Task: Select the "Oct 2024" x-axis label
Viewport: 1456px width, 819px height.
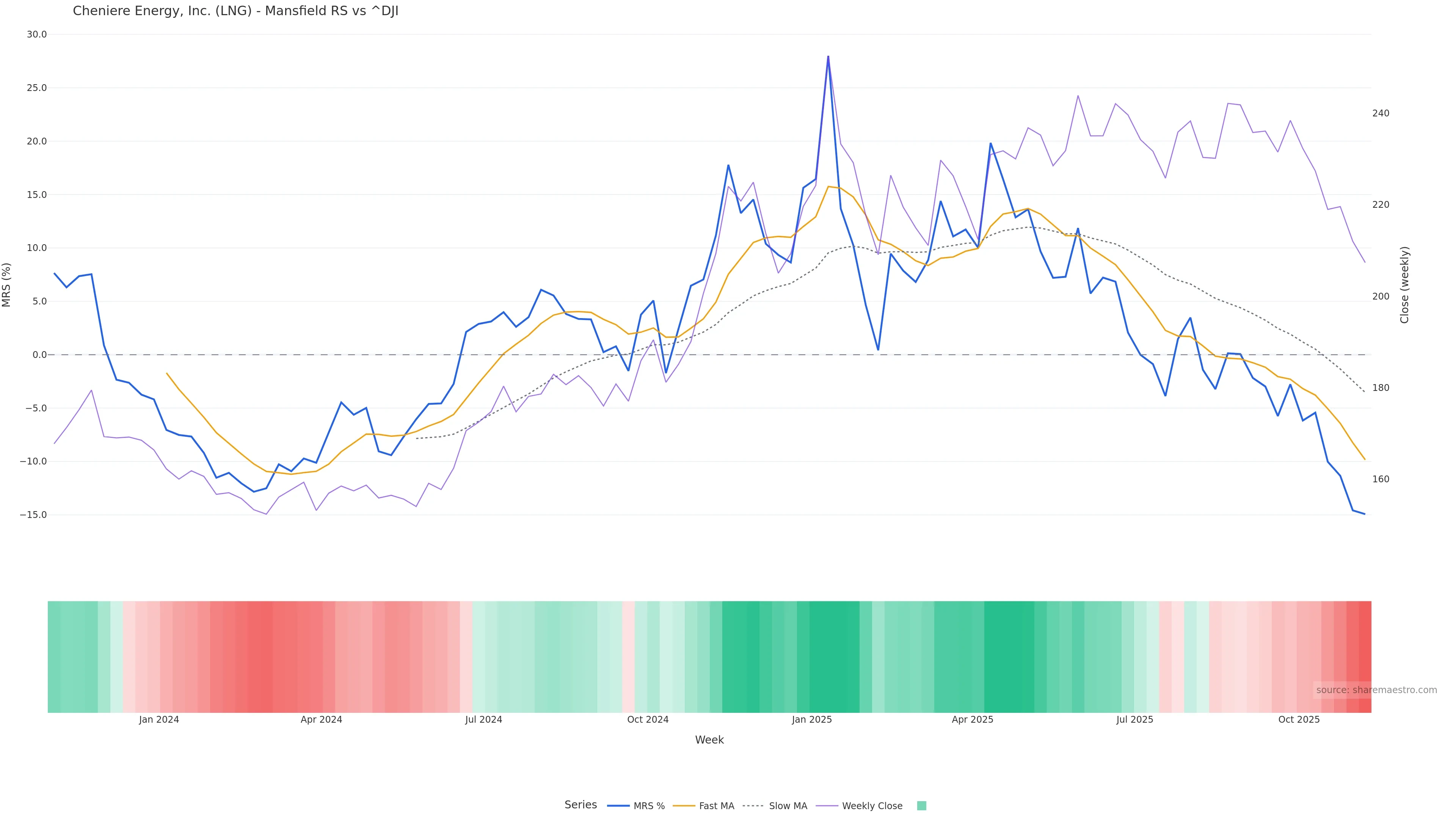Action: pyautogui.click(x=648, y=720)
